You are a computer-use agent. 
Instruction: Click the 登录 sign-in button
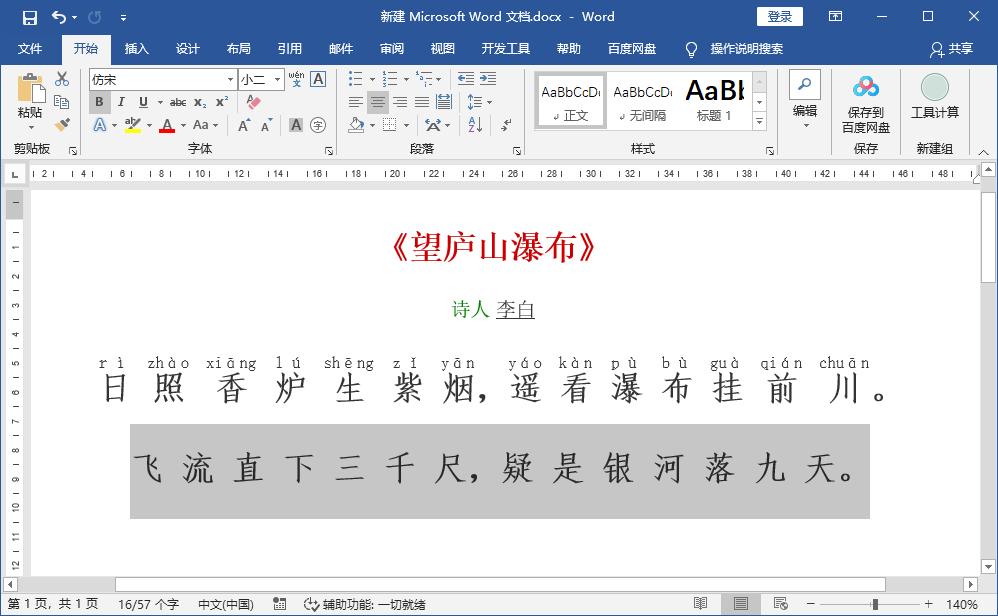tap(780, 16)
